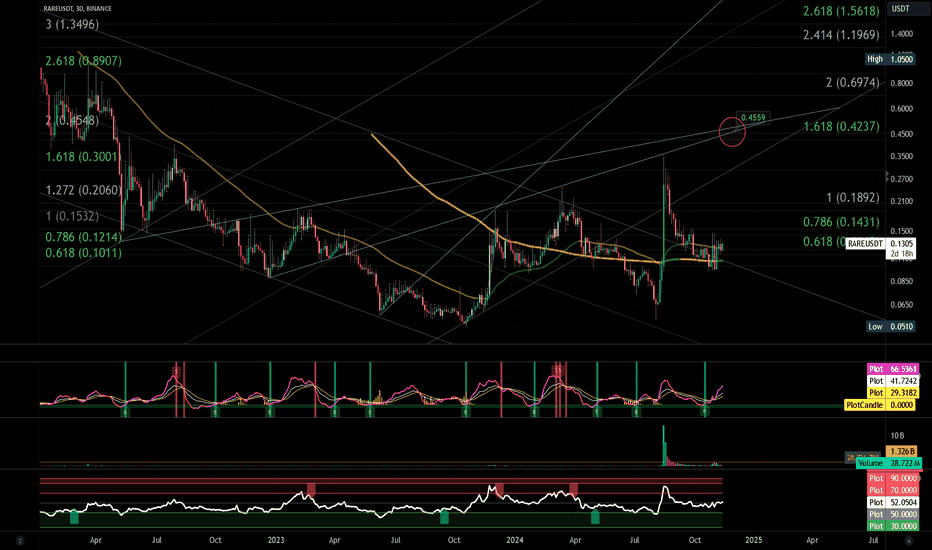
Task: Click the white Plot 52.0504 label
Action: click(x=893, y=502)
